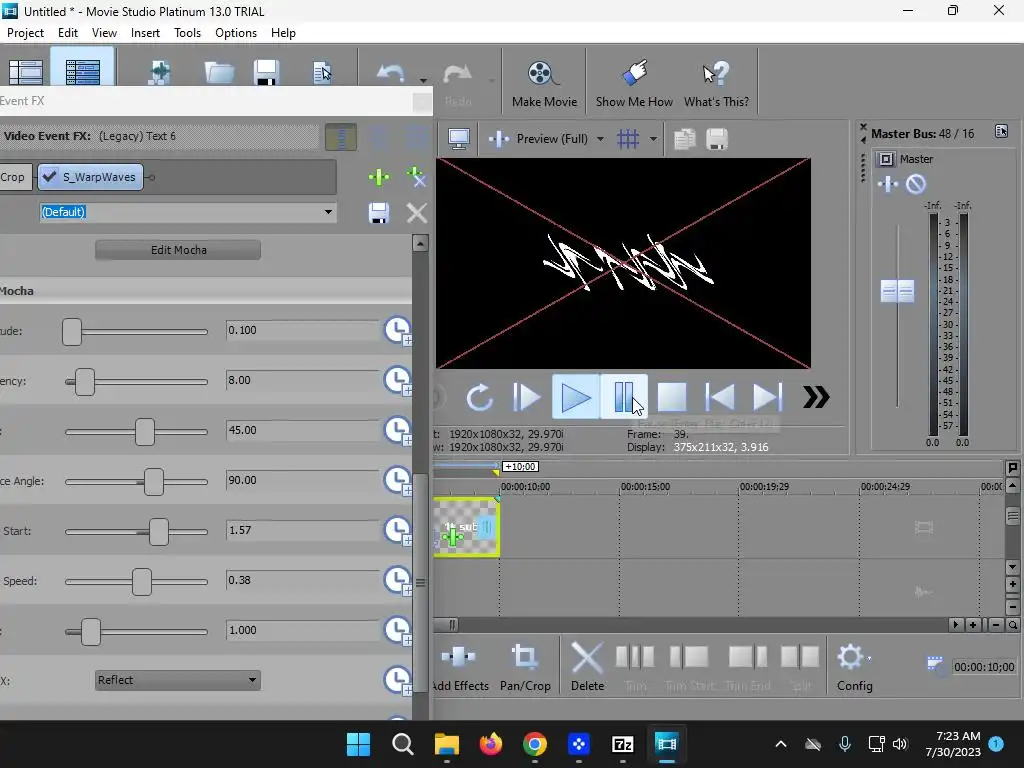Click the animate clock beside 8.00

pos(397,381)
